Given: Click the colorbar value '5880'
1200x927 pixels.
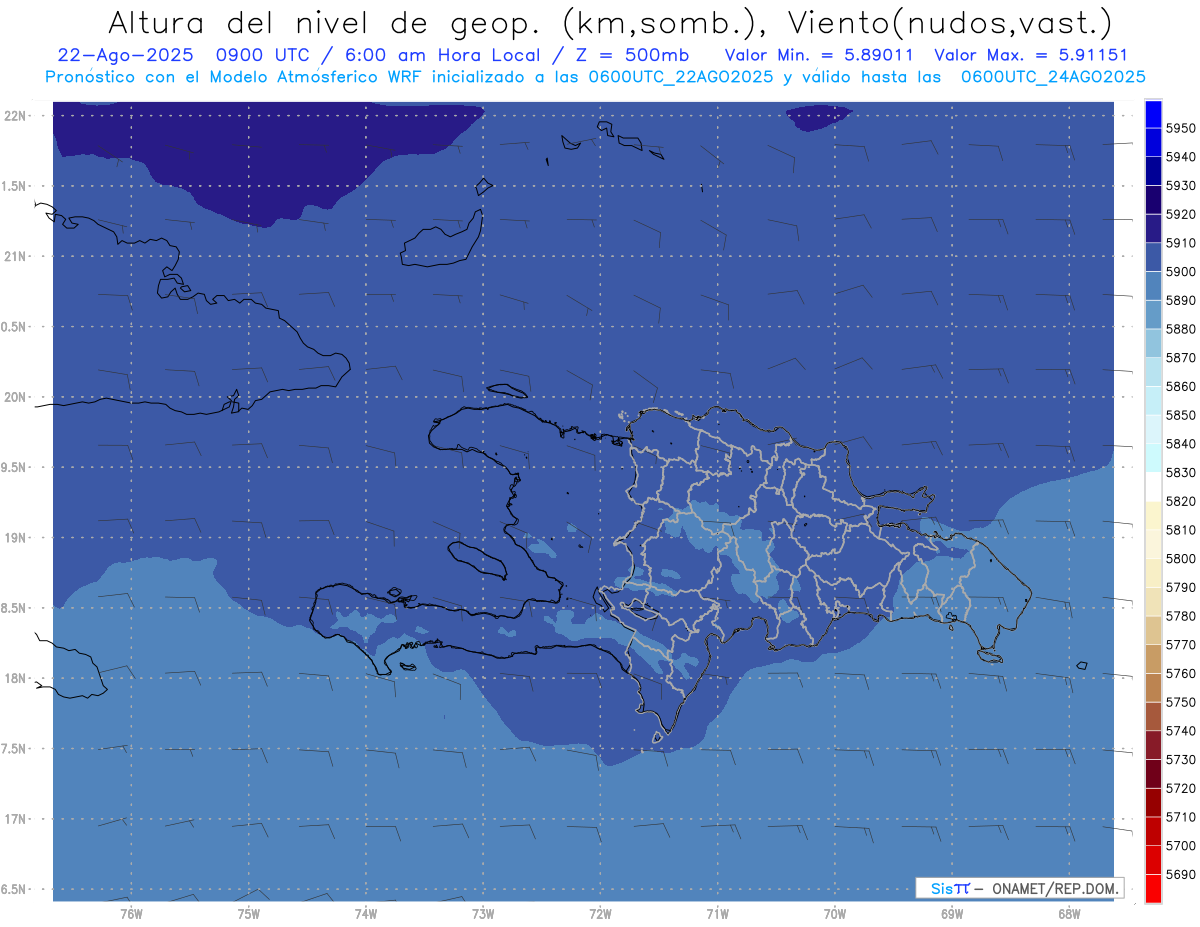Looking at the screenshot, I should [1181, 329].
